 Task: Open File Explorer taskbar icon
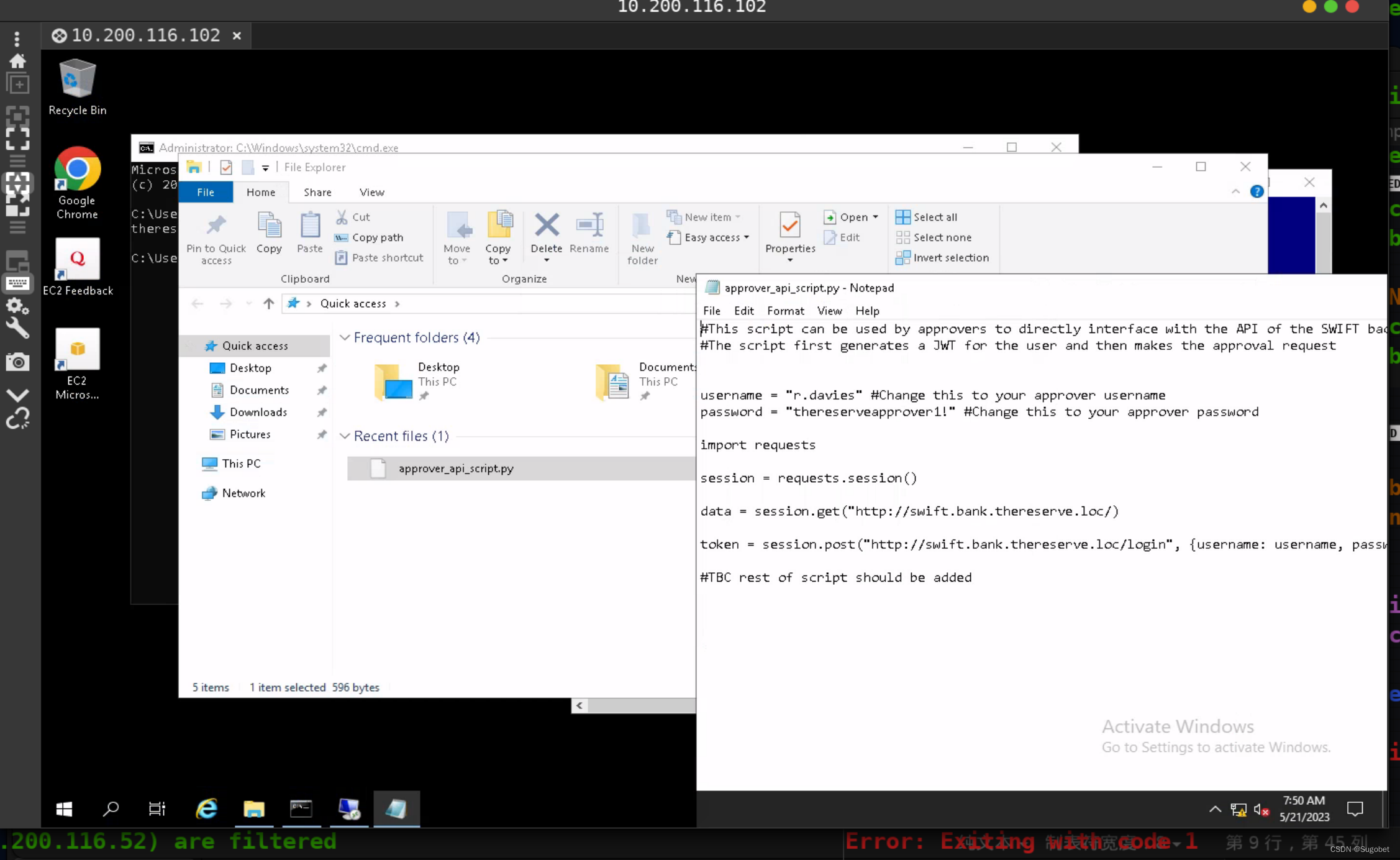(x=253, y=808)
